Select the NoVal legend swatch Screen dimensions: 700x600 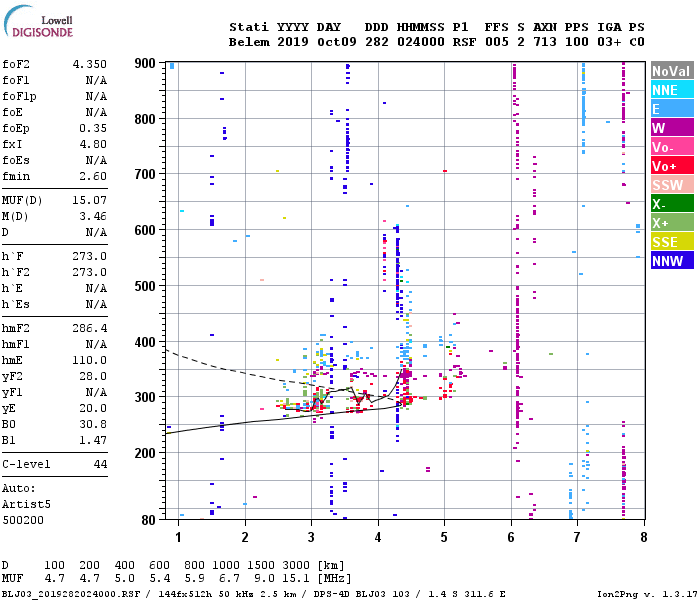point(672,71)
